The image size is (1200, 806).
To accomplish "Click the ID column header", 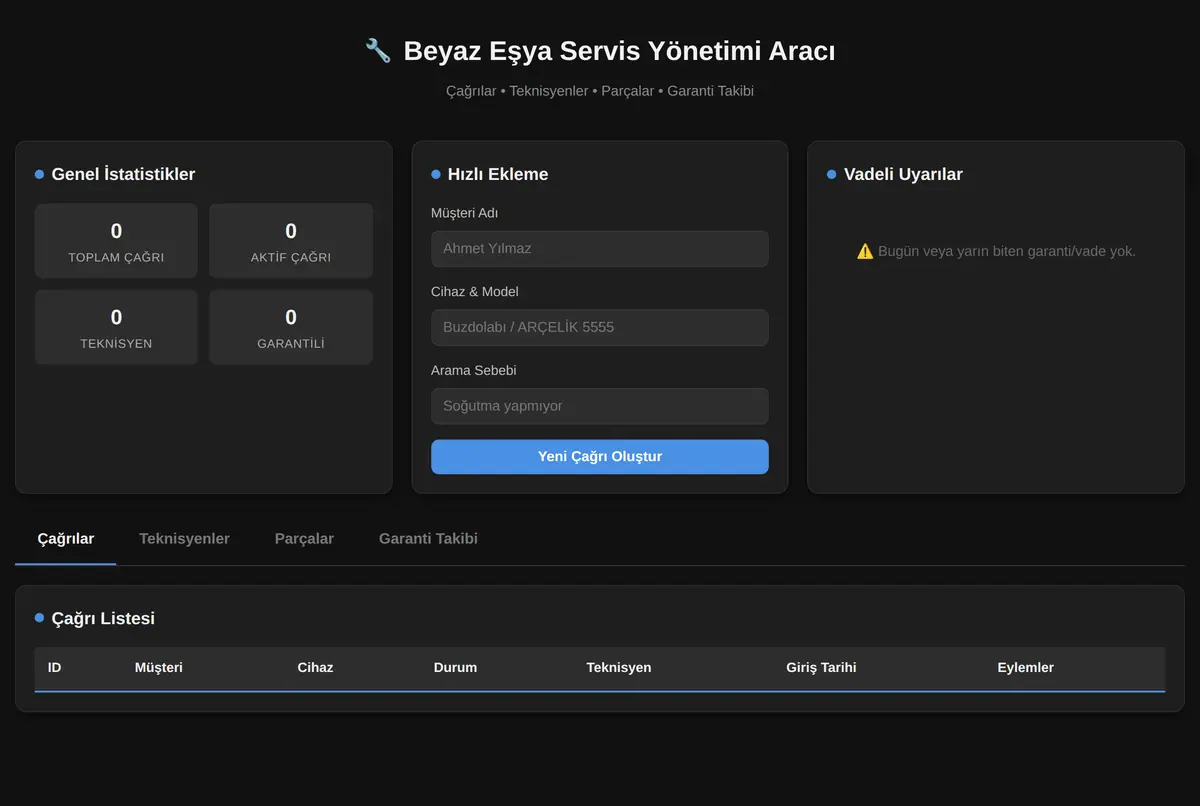I will (x=54, y=668).
